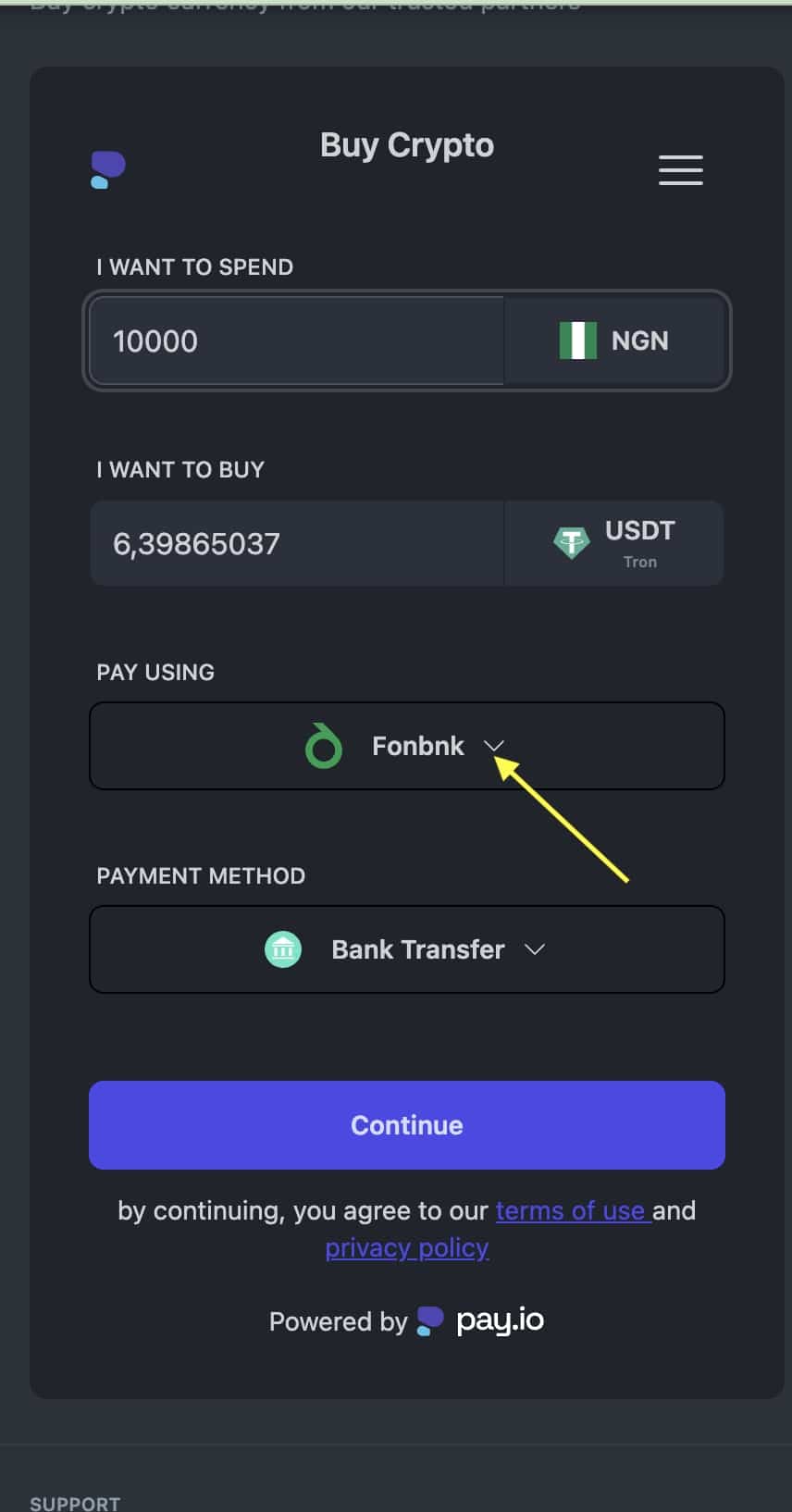Screen dimensions: 792x1512
Task: Click the Bank Transfer bank icon
Action: click(x=283, y=949)
